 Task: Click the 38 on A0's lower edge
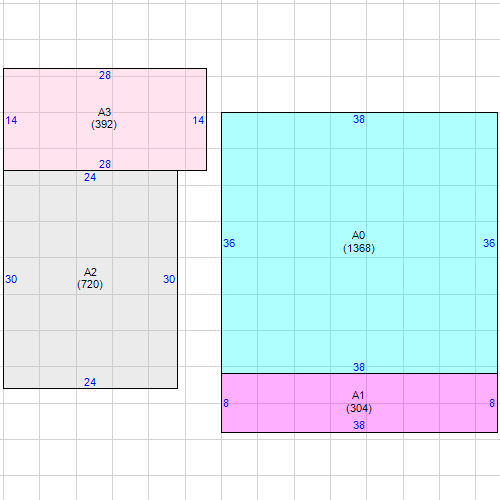pyautogui.click(x=359, y=367)
